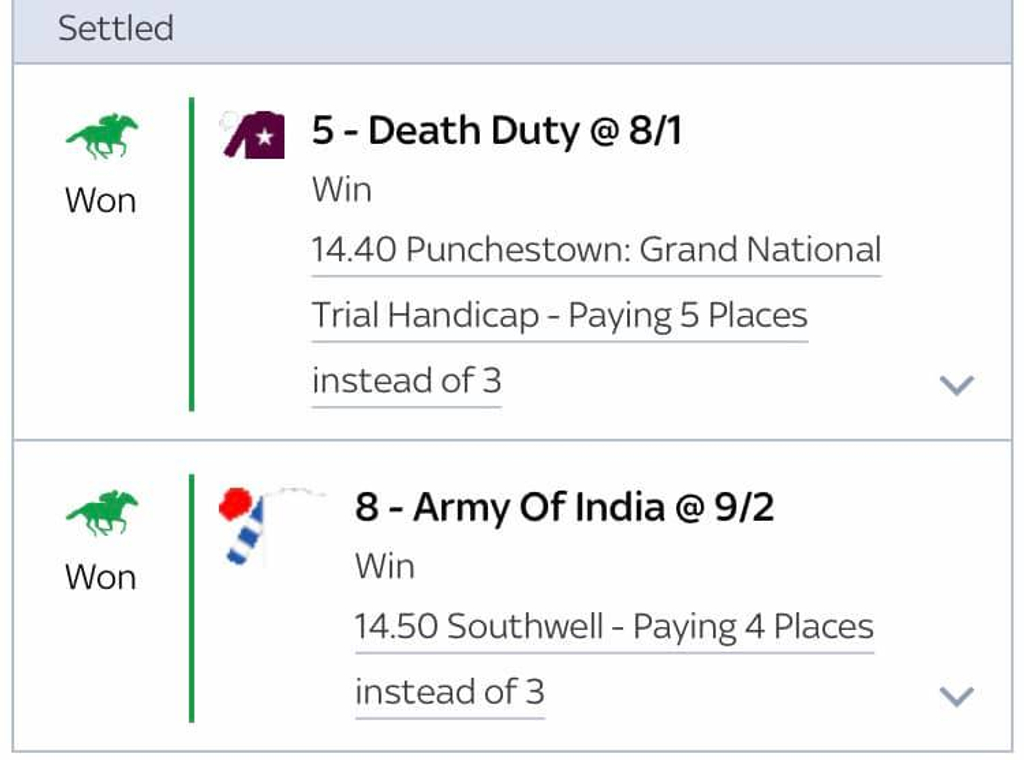
Task: Expand the Death Duty bet details chevron
Action: (x=956, y=385)
